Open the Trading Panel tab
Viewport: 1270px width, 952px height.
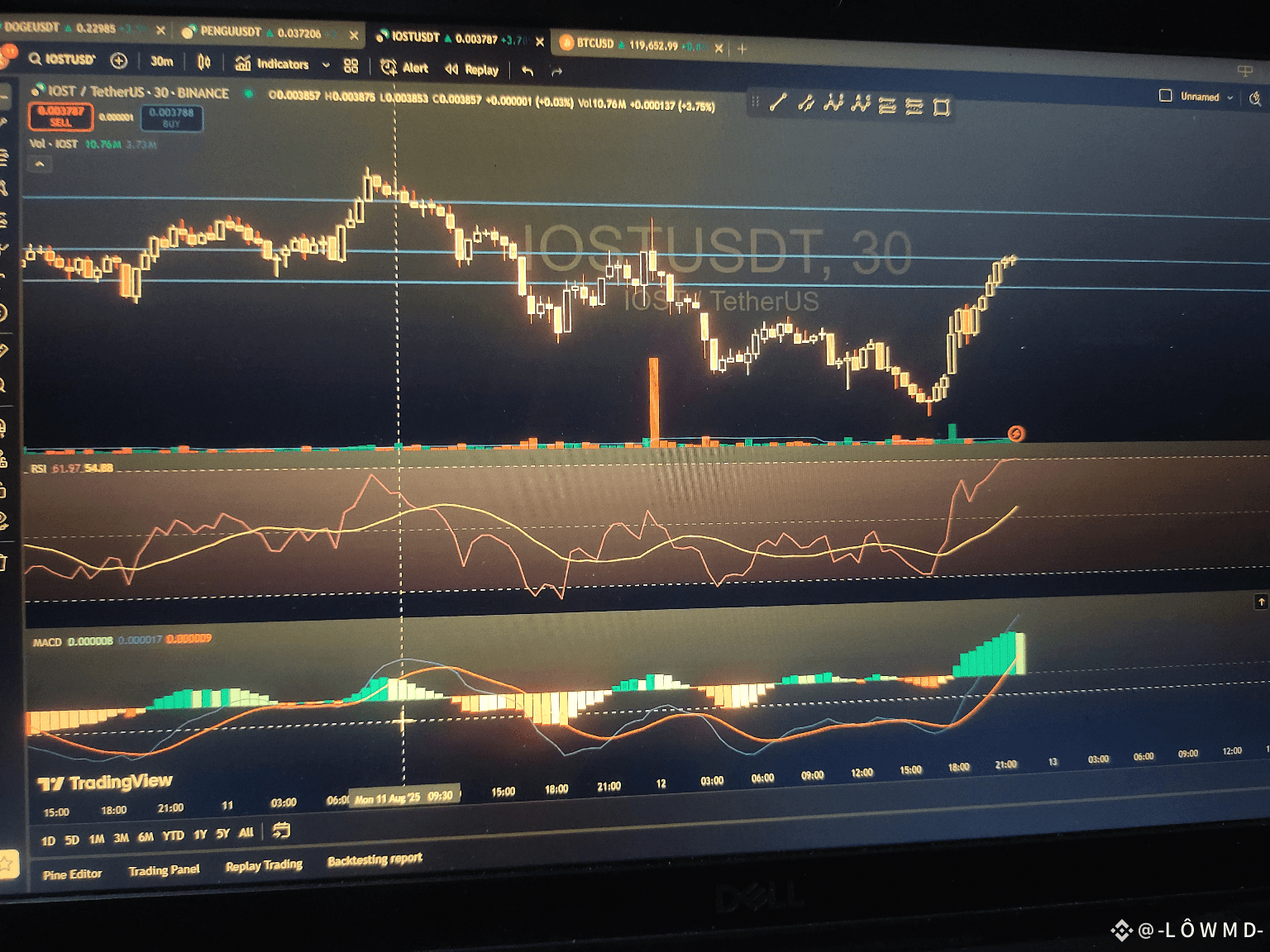pyautogui.click(x=164, y=870)
